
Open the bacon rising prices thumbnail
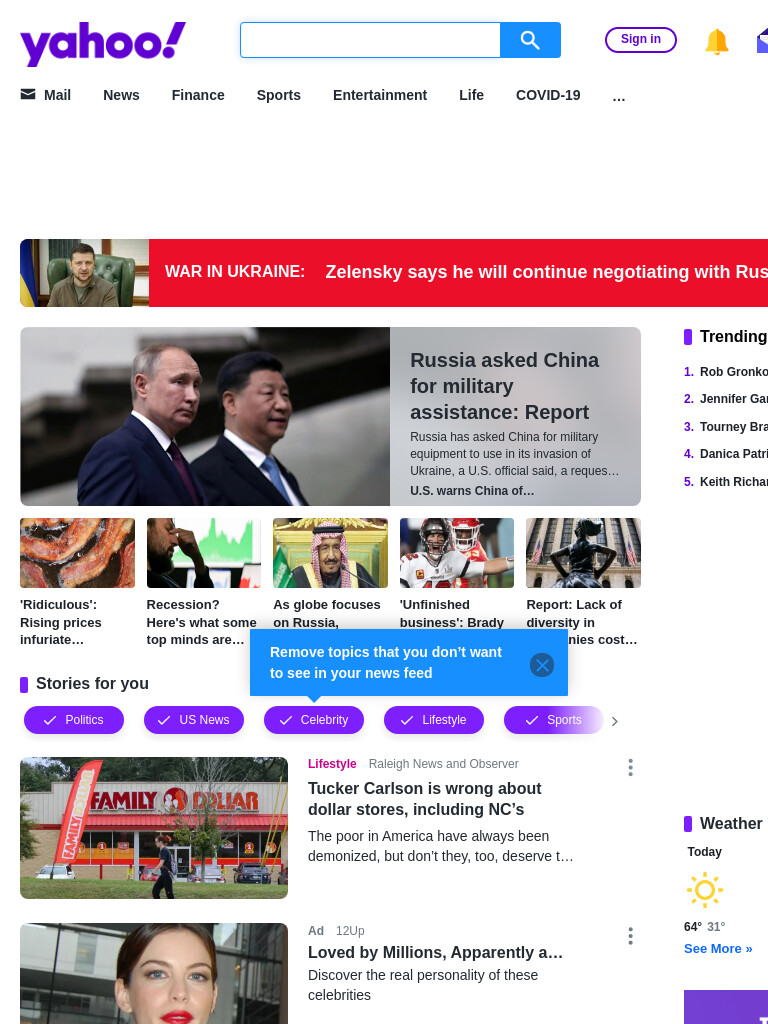[x=77, y=552]
